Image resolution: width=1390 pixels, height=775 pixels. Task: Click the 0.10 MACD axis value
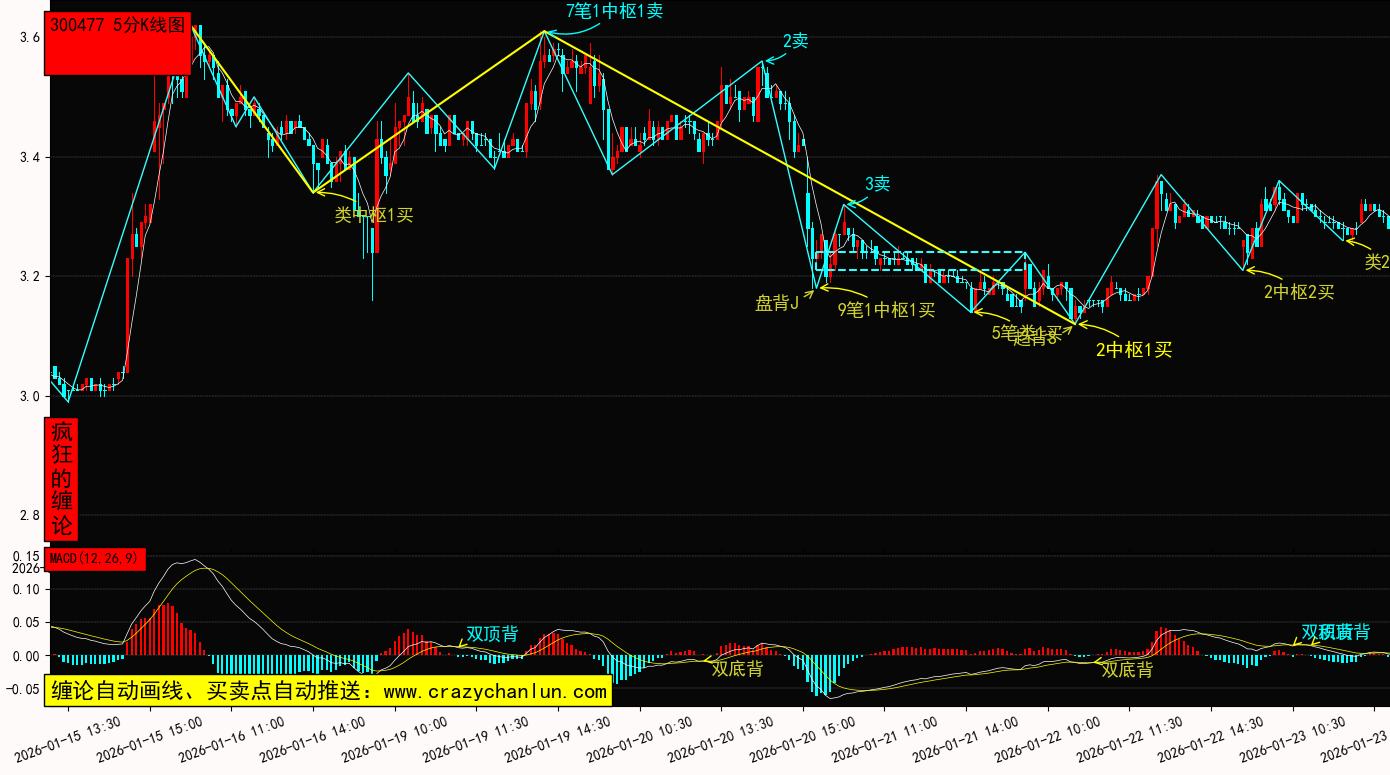click(27, 590)
